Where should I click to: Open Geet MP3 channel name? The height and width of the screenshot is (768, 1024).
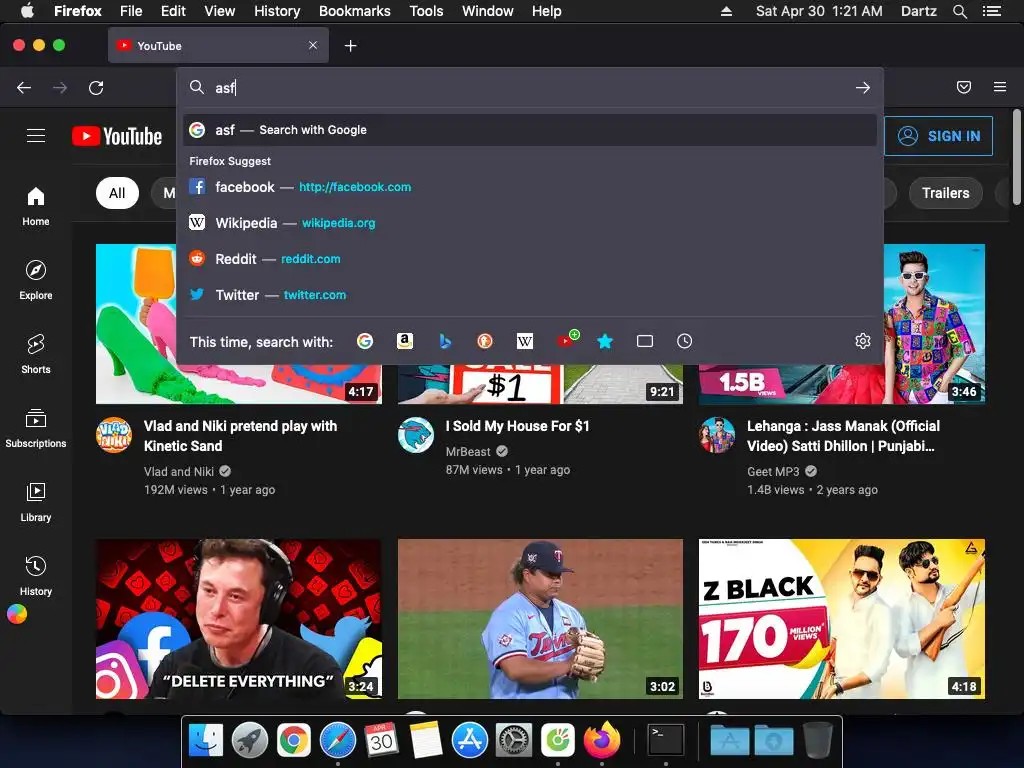773,472
